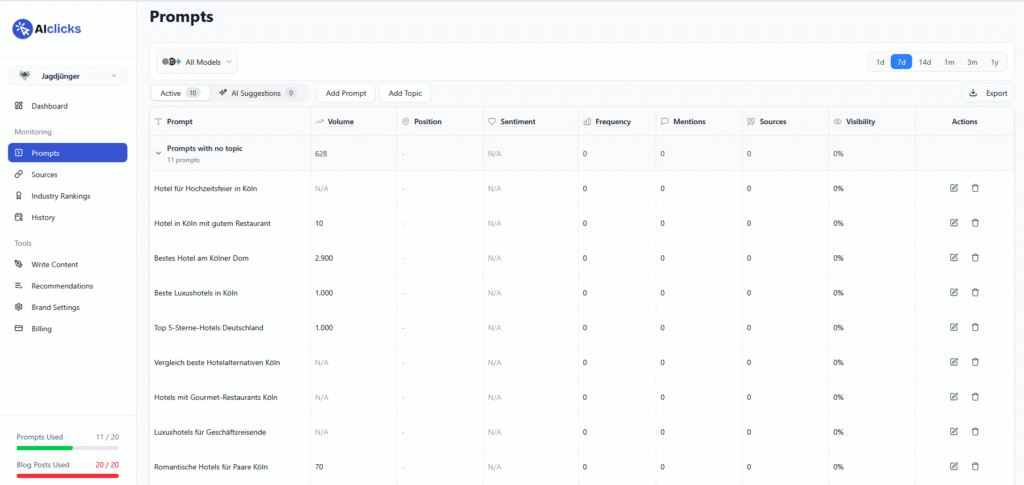The width and height of the screenshot is (1024, 485).
Task: Click the edit icon for Bestes Hotel am Kölner Dom
Action: click(954, 258)
